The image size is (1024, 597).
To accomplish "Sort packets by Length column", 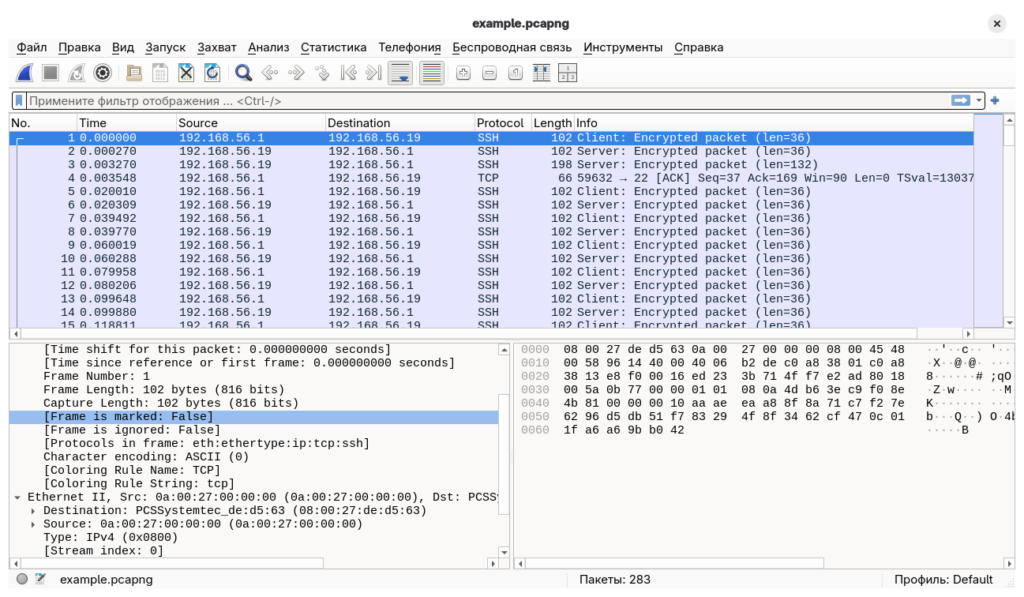I will (552, 123).
